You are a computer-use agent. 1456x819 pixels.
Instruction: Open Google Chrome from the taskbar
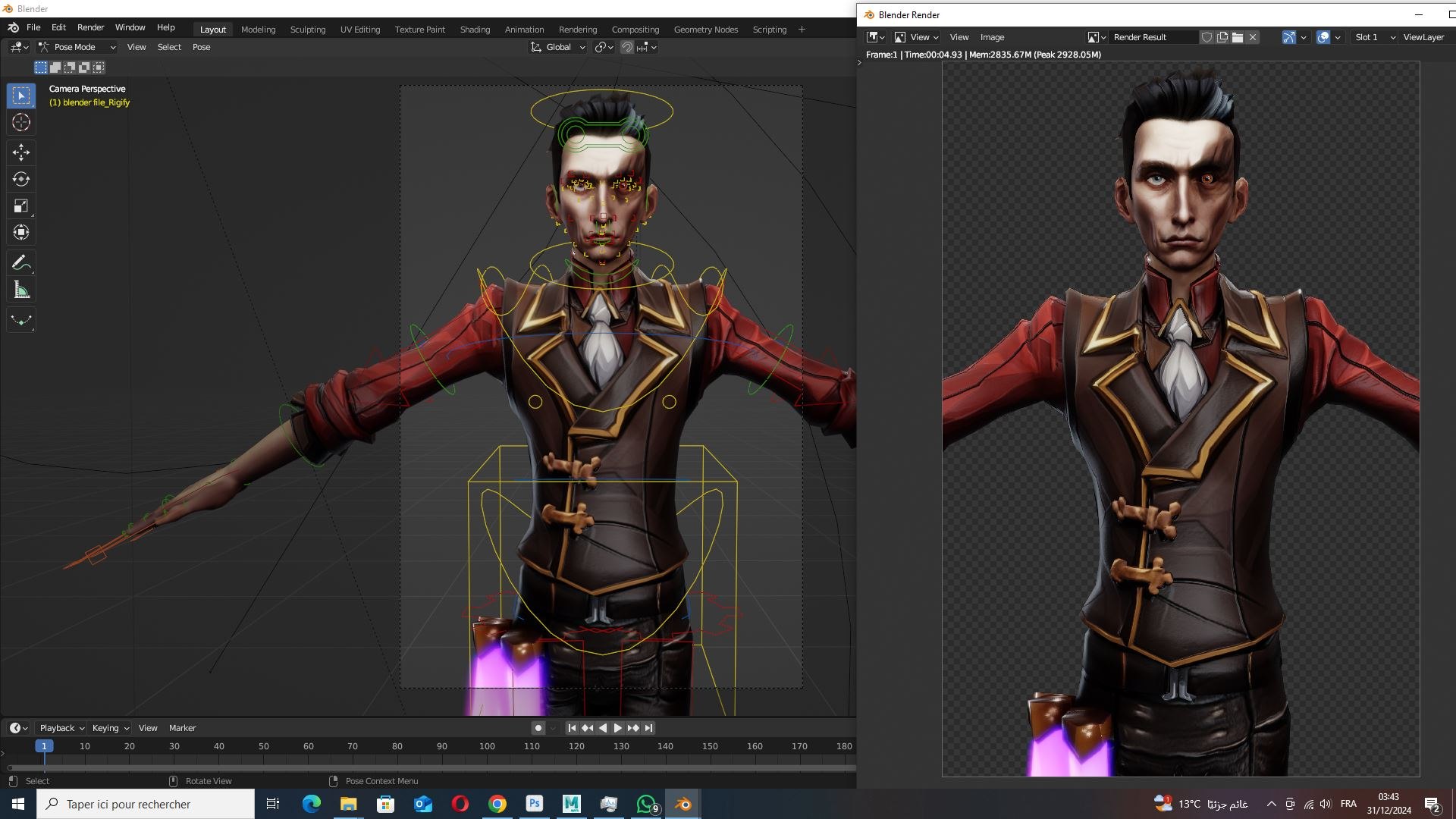pyautogui.click(x=497, y=804)
